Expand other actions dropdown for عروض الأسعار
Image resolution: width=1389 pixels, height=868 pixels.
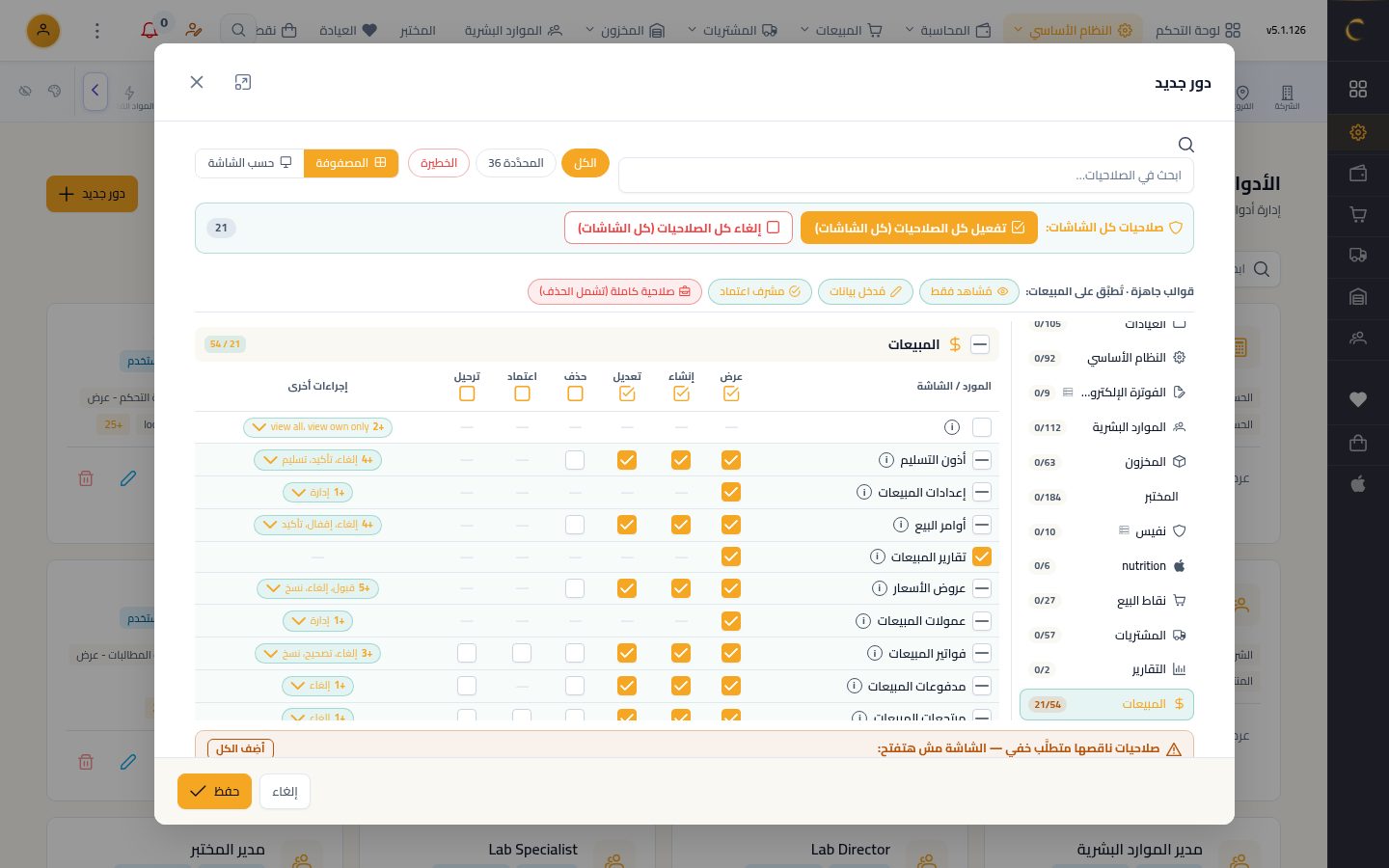[x=317, y=588]
